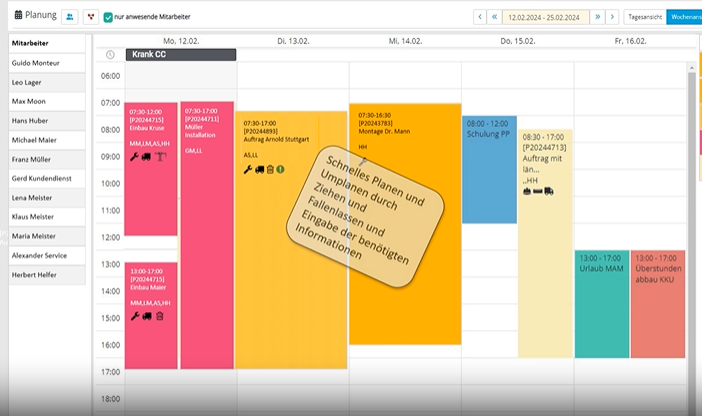Click the scrollbar up arrow
The height and width of the screenshot is (416, 702).
coord(692,68)
